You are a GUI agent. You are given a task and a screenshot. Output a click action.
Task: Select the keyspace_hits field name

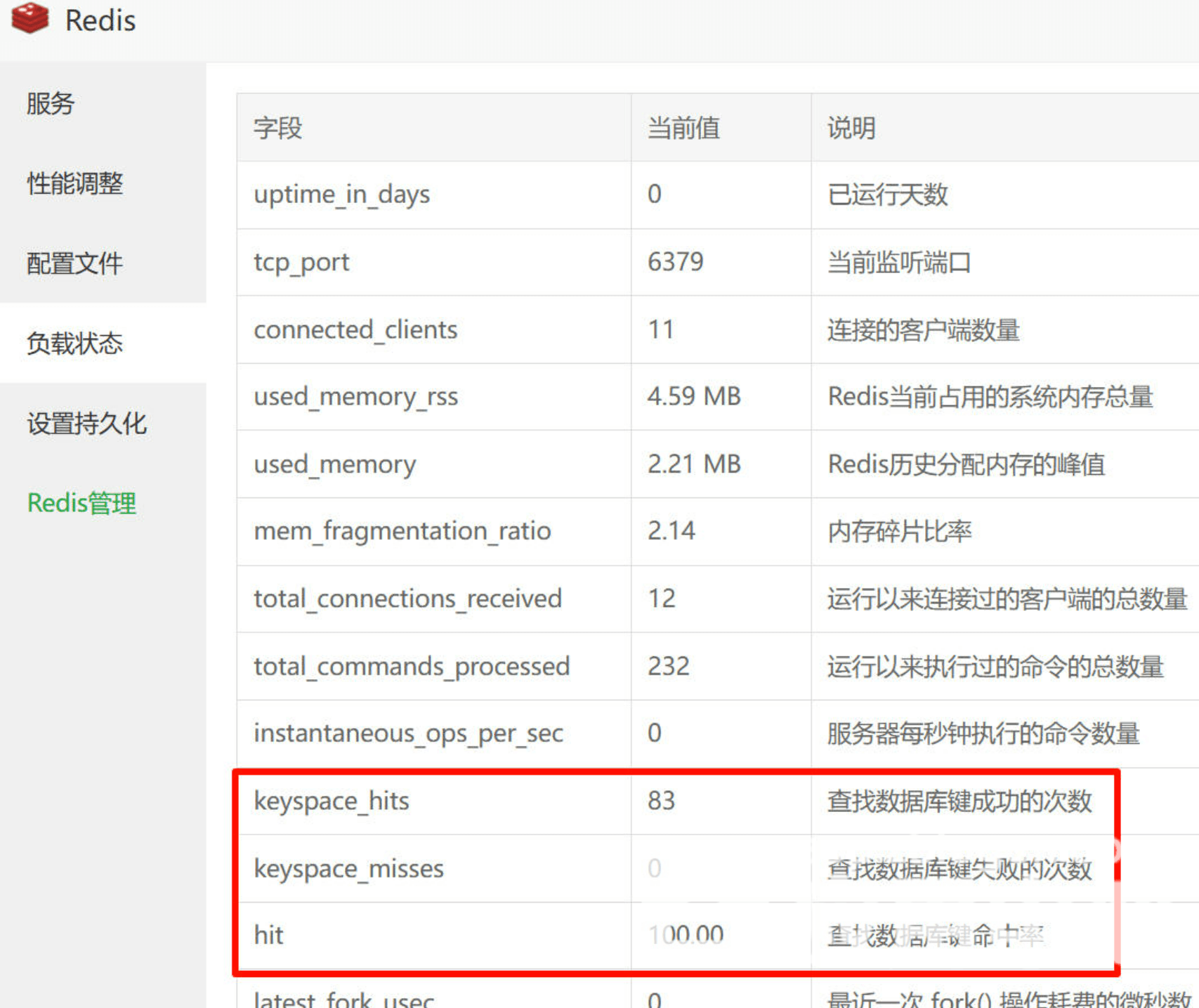[x=332, y=801]
